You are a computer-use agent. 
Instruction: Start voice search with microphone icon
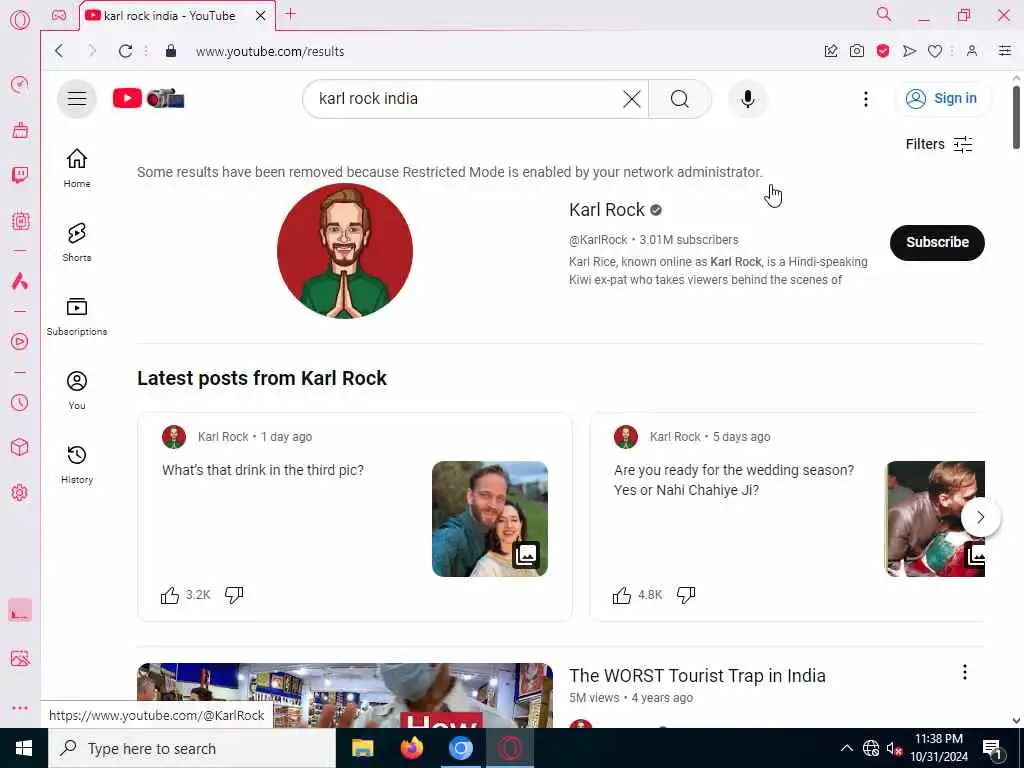click(x=748, y=99)
